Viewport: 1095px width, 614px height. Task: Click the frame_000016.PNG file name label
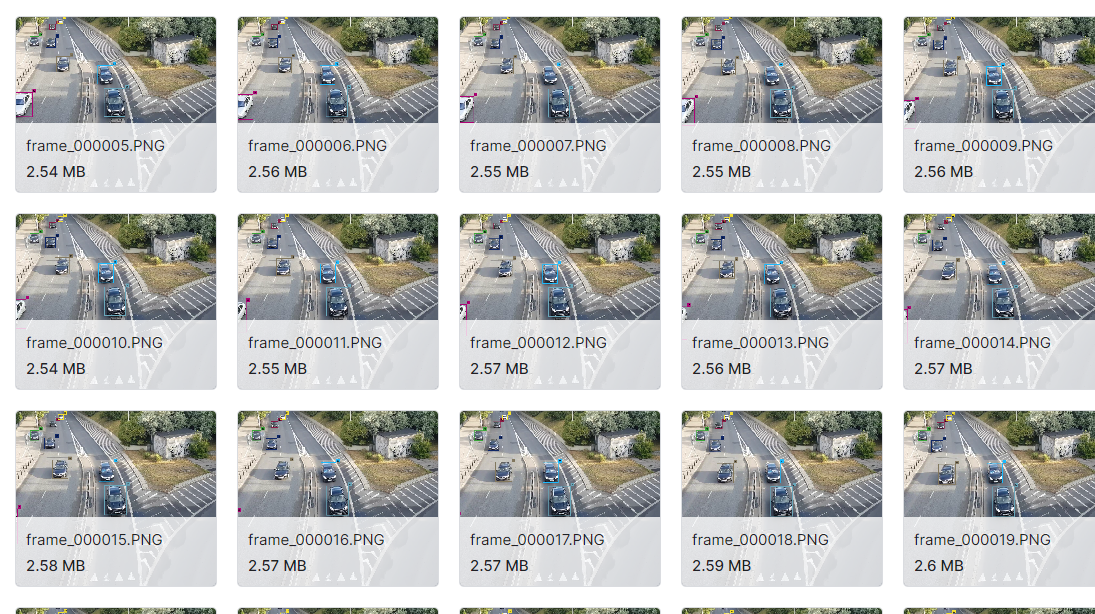click(316, 540)
